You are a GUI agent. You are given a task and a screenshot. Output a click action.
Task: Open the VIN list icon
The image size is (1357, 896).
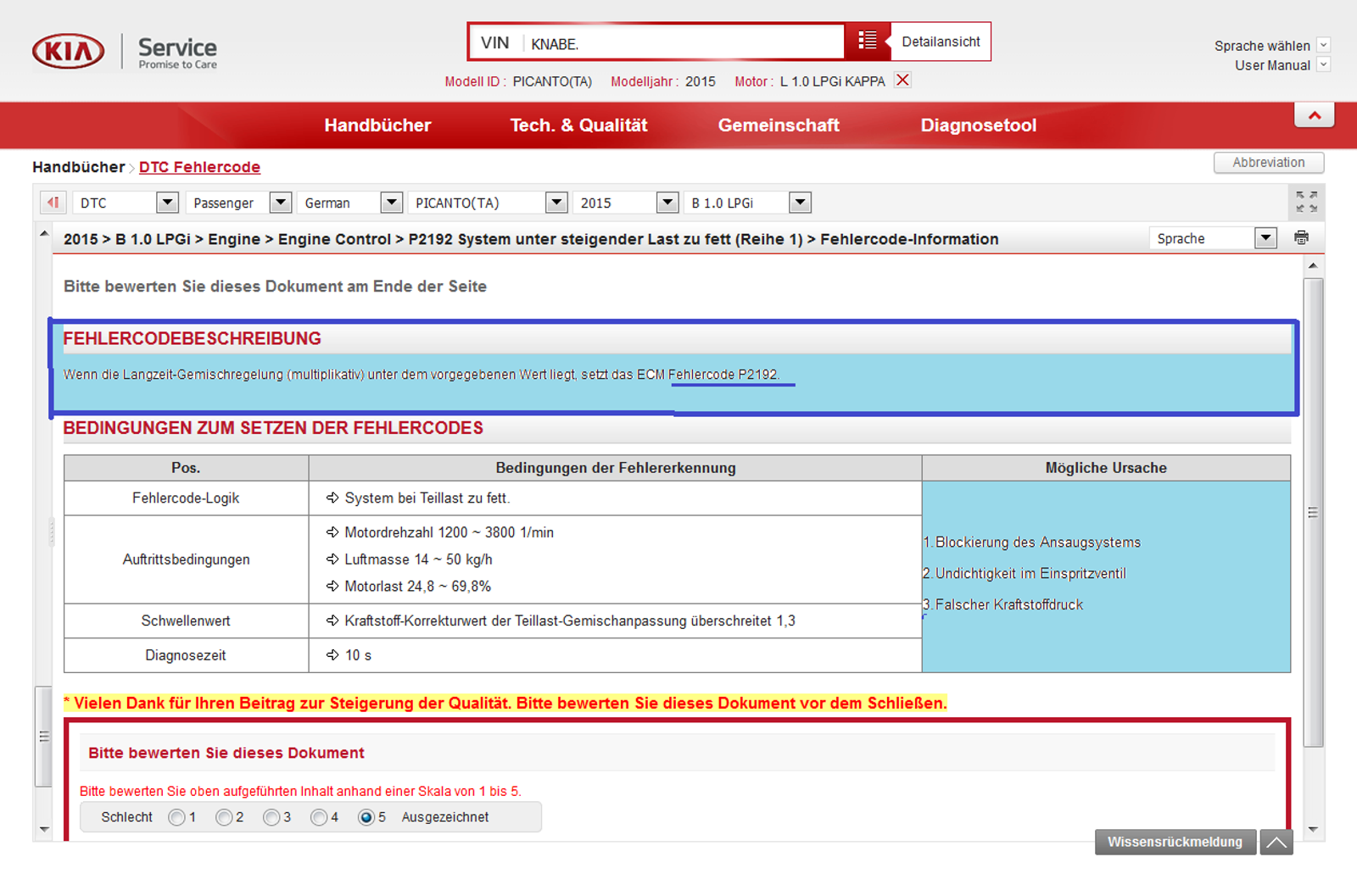click(x=867, y=41)
